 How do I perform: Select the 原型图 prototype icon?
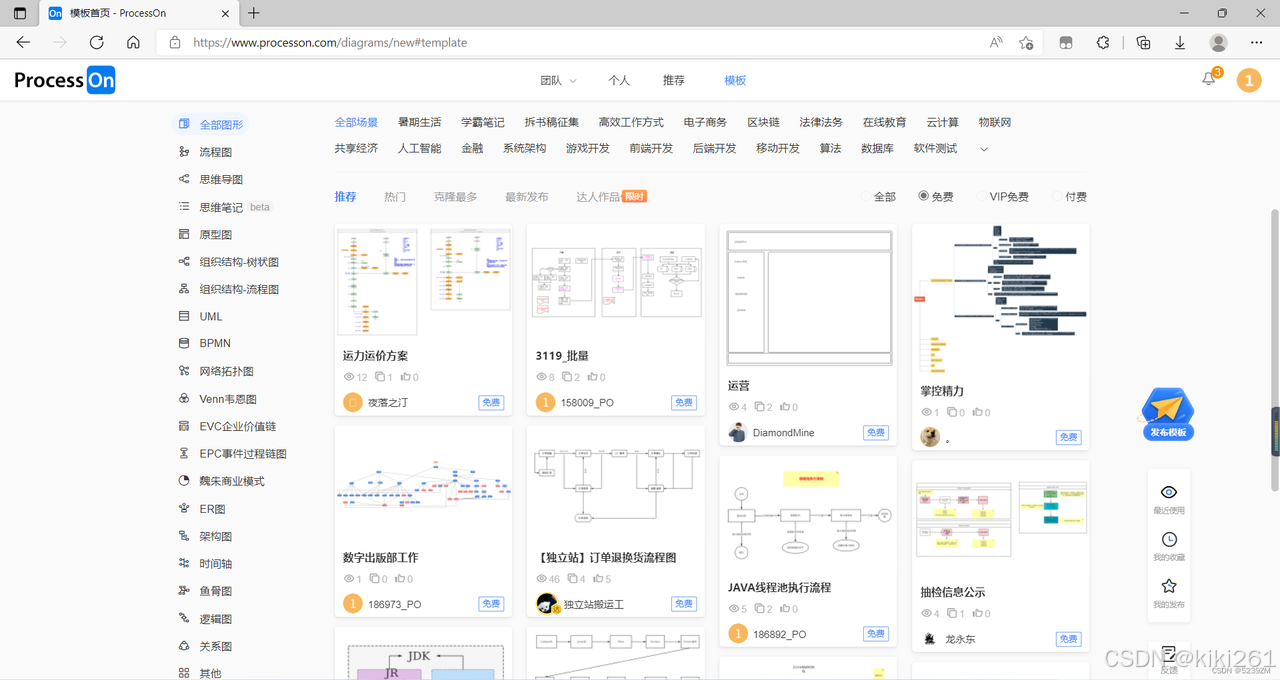tap(184, 234)
